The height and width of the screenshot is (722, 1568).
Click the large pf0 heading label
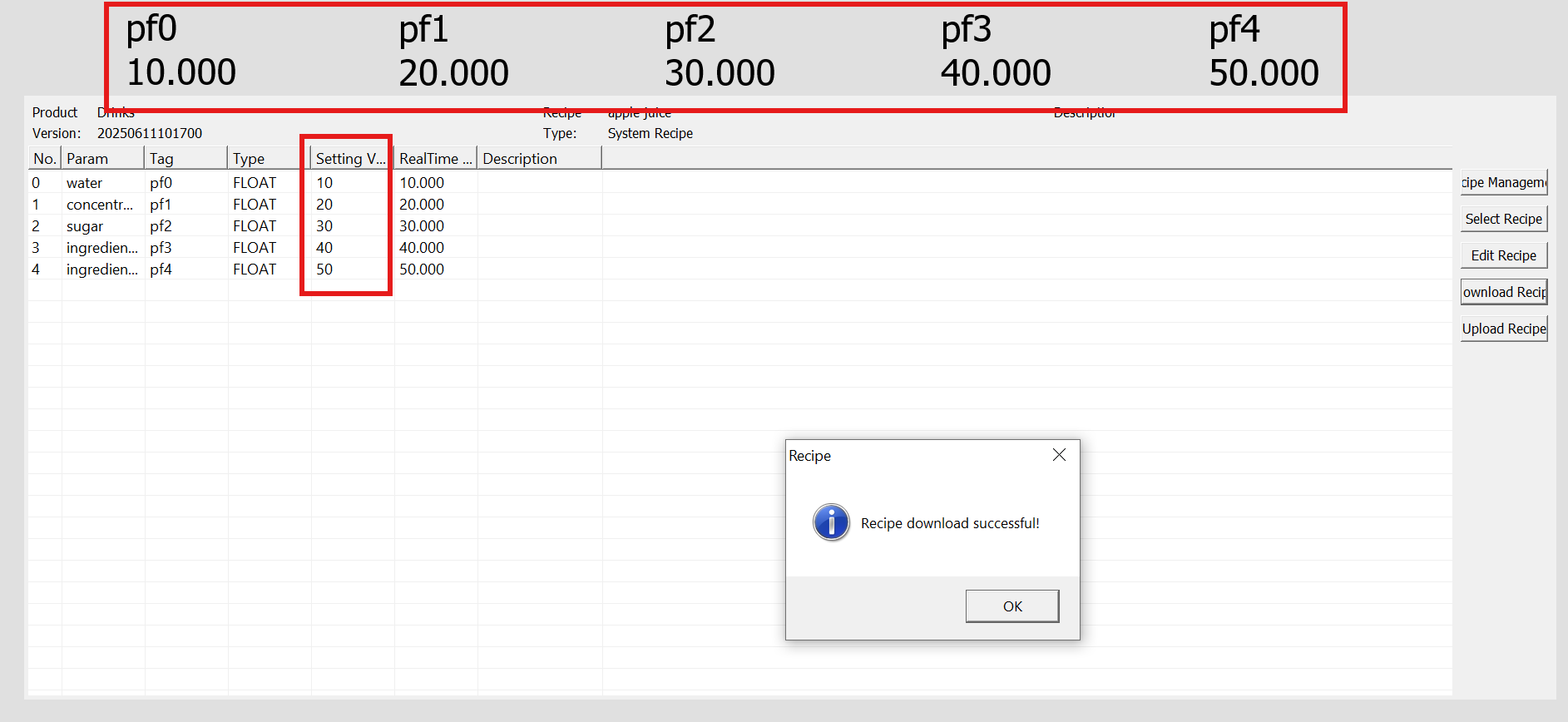pos(151,30)
